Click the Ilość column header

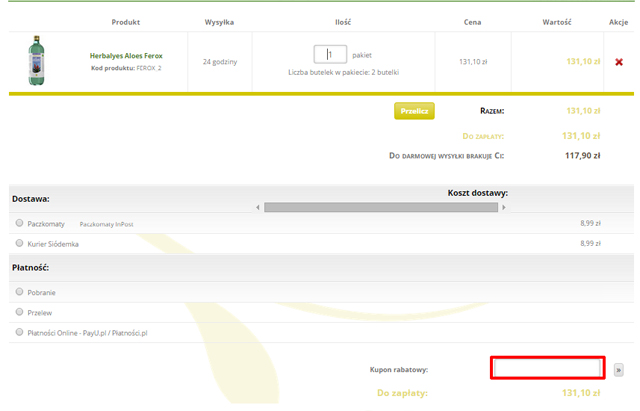coord(343,21)
